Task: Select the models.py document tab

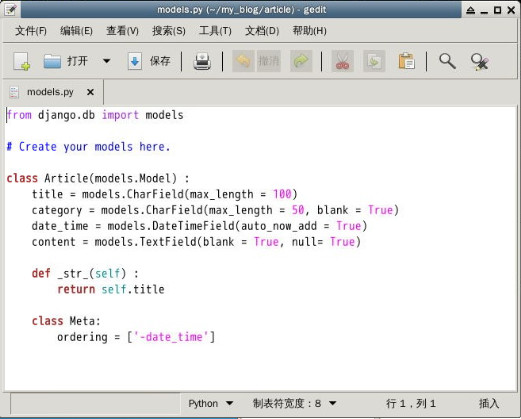Action: coord(50,92)
